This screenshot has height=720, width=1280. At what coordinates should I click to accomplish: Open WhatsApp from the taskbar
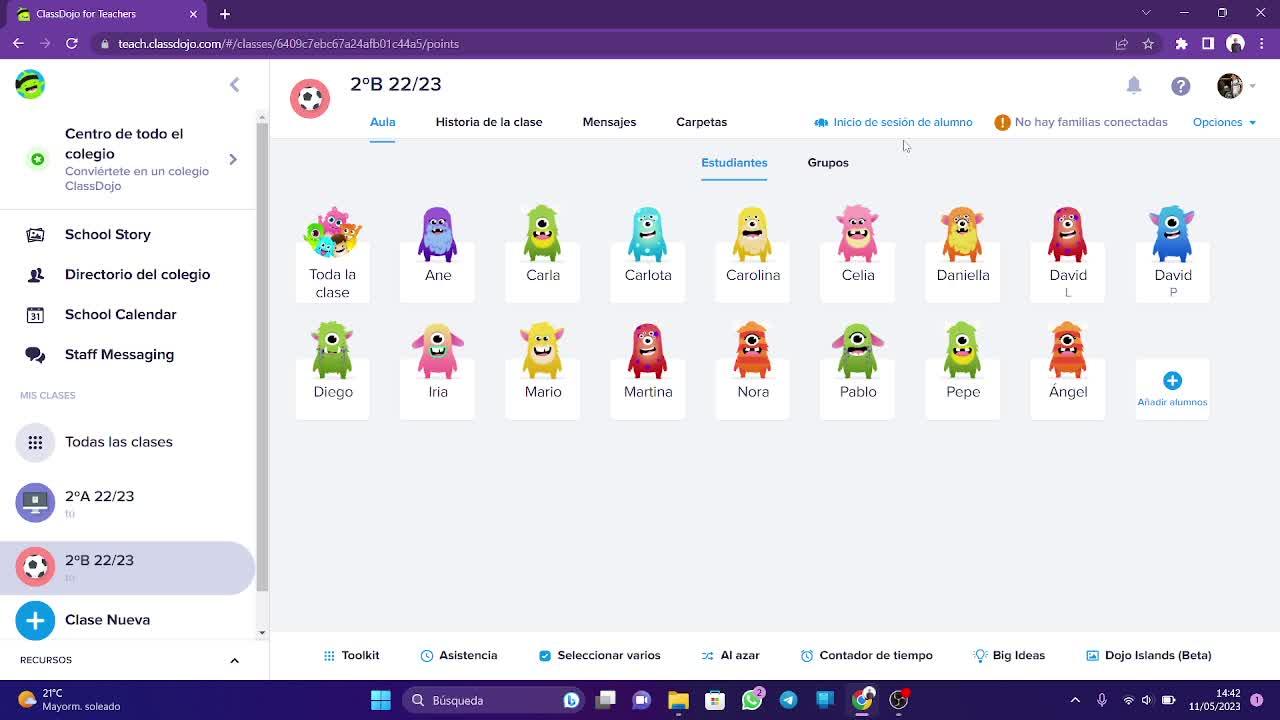(x=752, y=700)
